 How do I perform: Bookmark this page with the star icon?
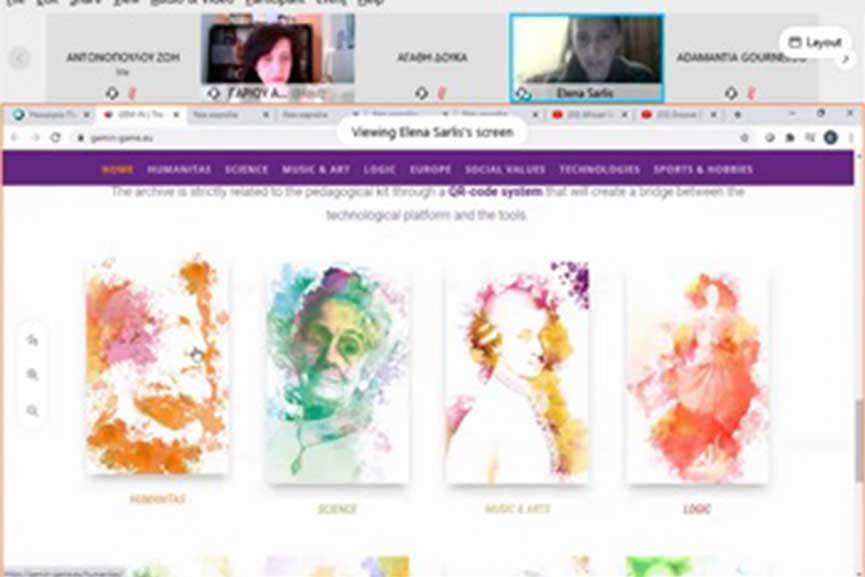744,138
